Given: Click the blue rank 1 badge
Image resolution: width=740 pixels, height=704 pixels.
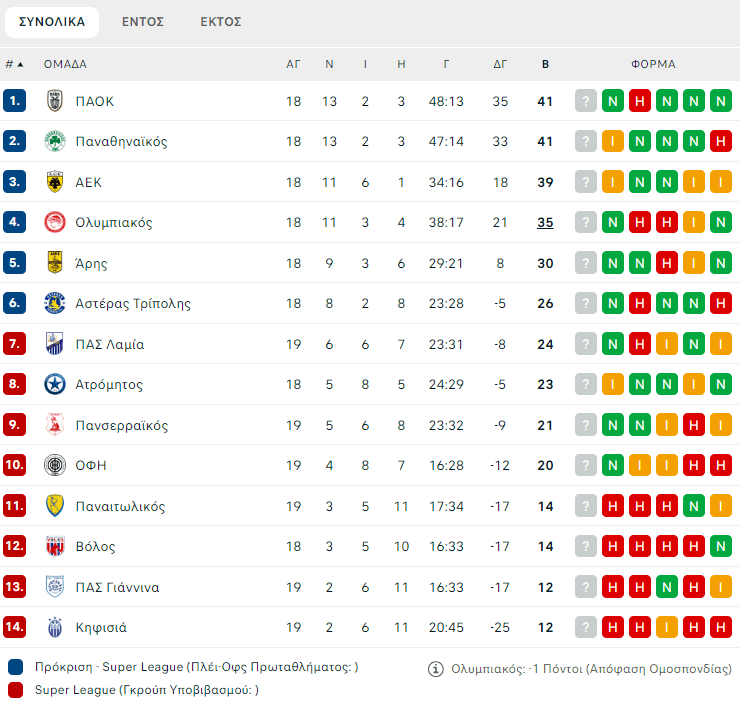Looking at the screenshot, I should point(14,101).
